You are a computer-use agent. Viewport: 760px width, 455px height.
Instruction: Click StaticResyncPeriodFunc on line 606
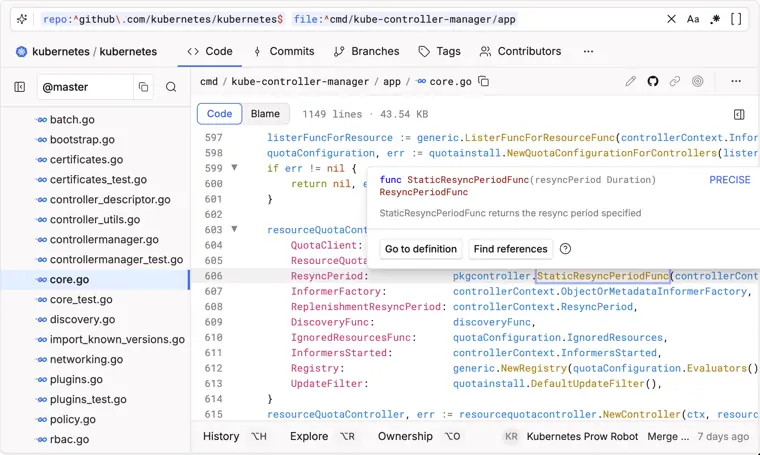[x=603, y=276]
